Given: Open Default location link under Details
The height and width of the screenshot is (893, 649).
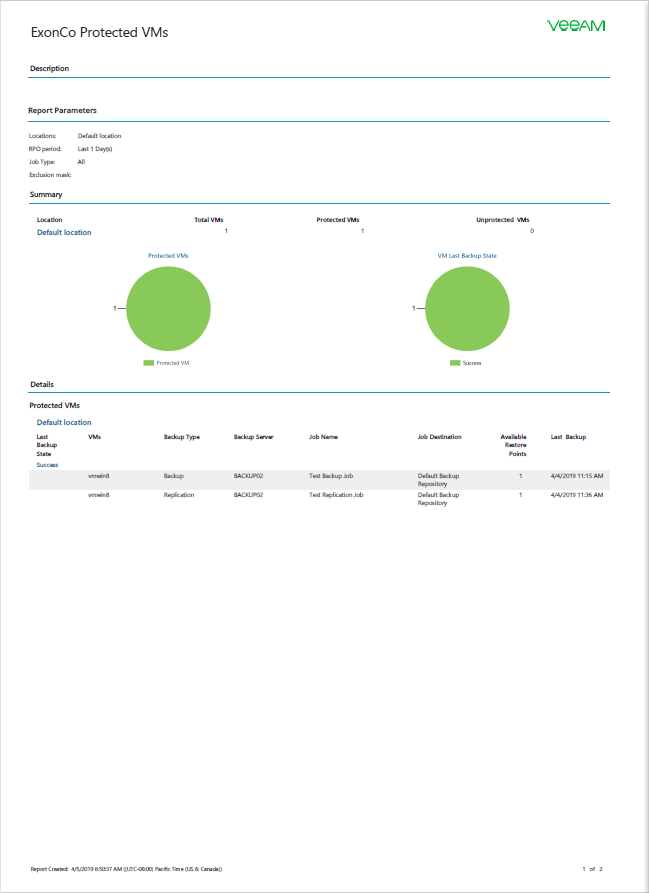Looking at the screenshot, I should 64,423.
